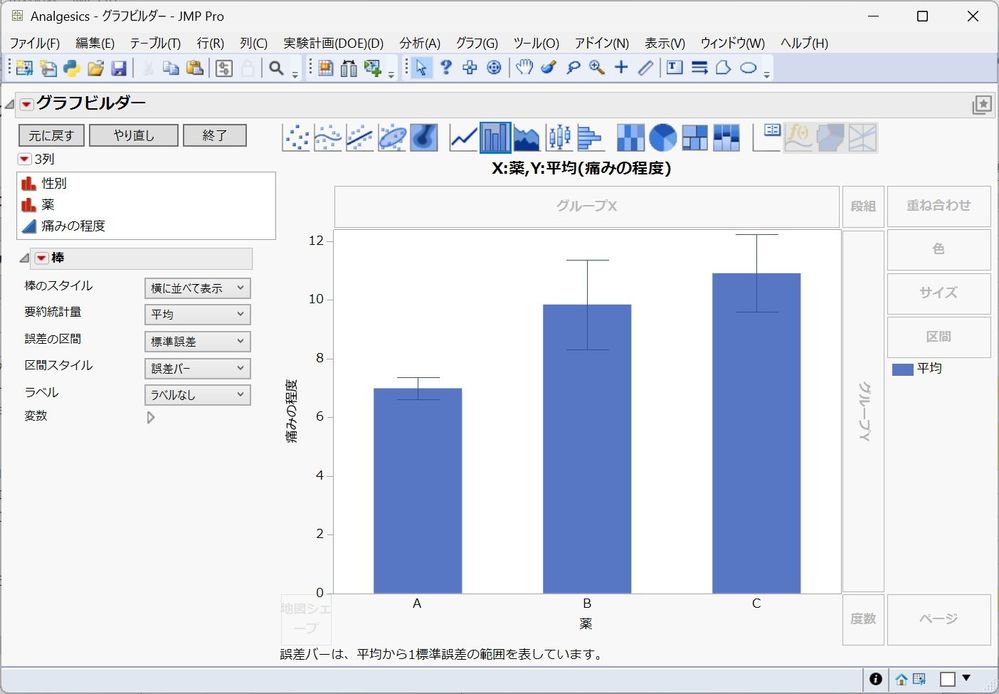Image resolution: width=999 pixels, height=694 pixels.
Task: Click the 色 drop zone
Action: 938,249
